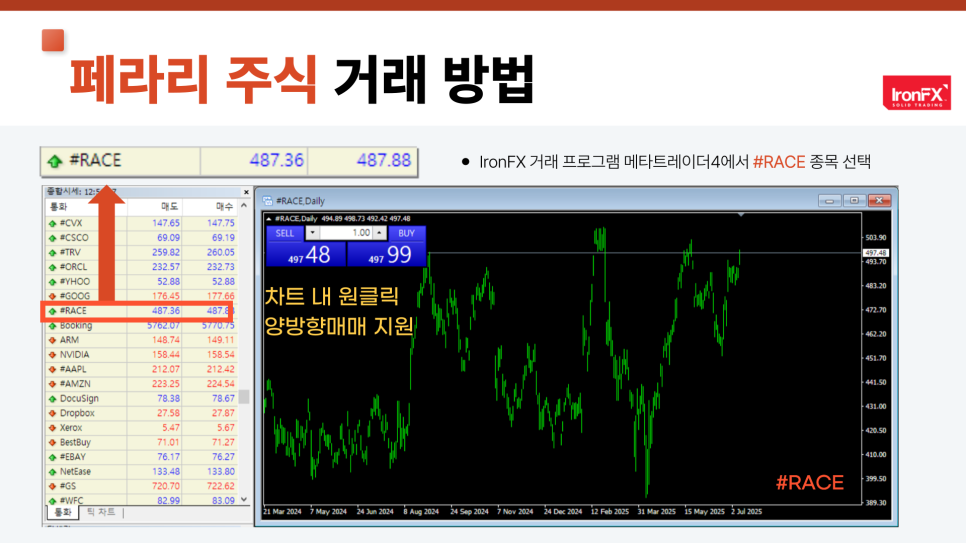
Task: Click the red arrow icon beside Xerox
Action: pos(52,428)
